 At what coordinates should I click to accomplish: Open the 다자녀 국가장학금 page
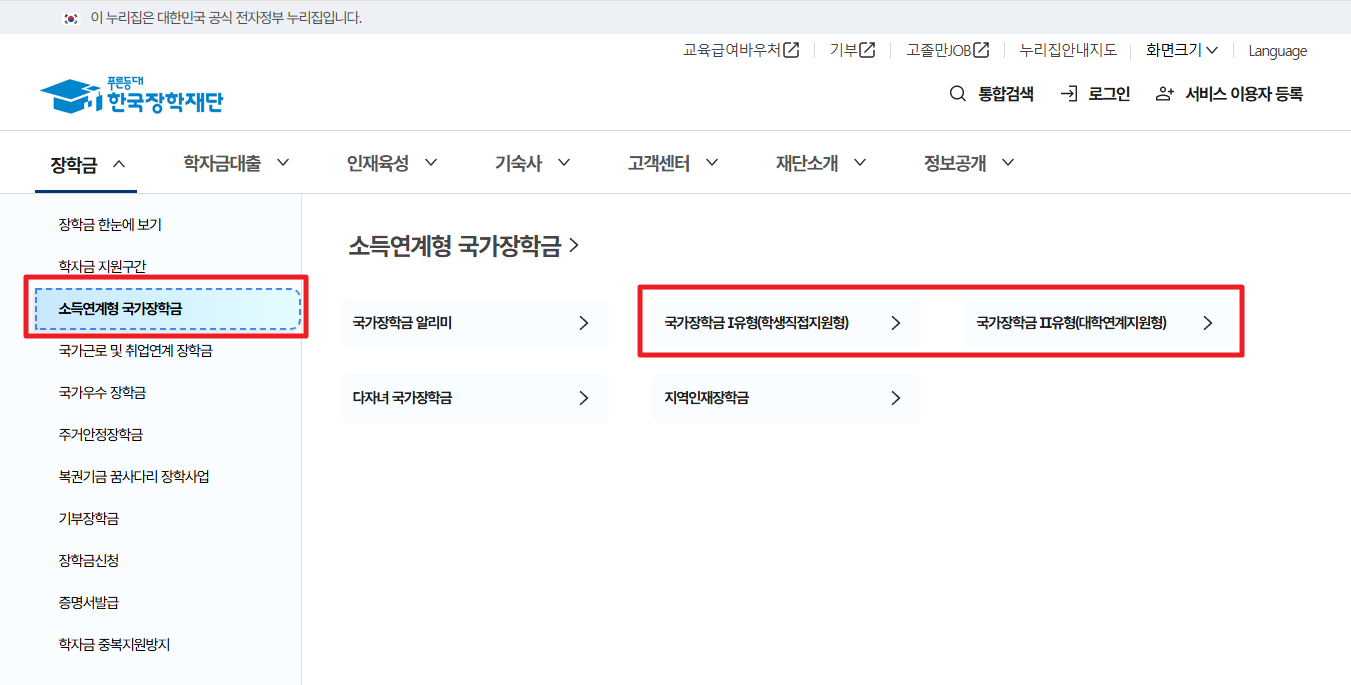coord(474,397)
